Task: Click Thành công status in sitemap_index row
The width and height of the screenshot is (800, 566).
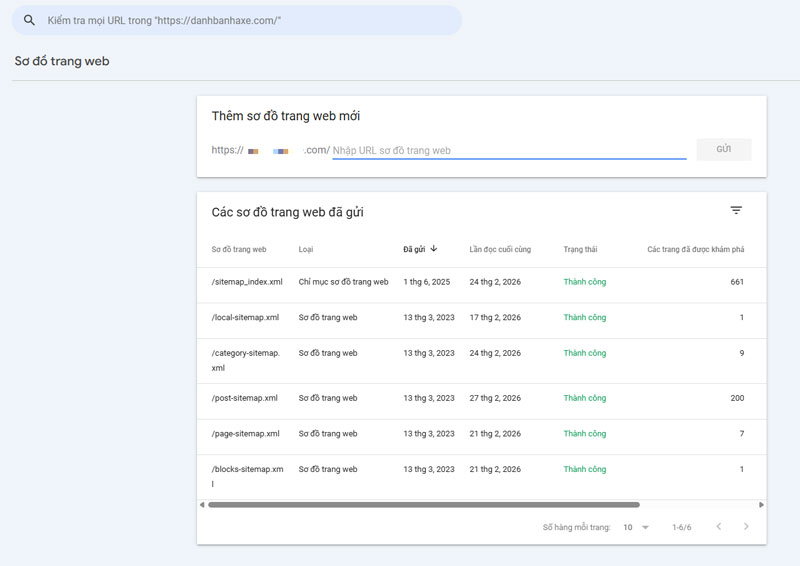Action: tap(585, 282)
